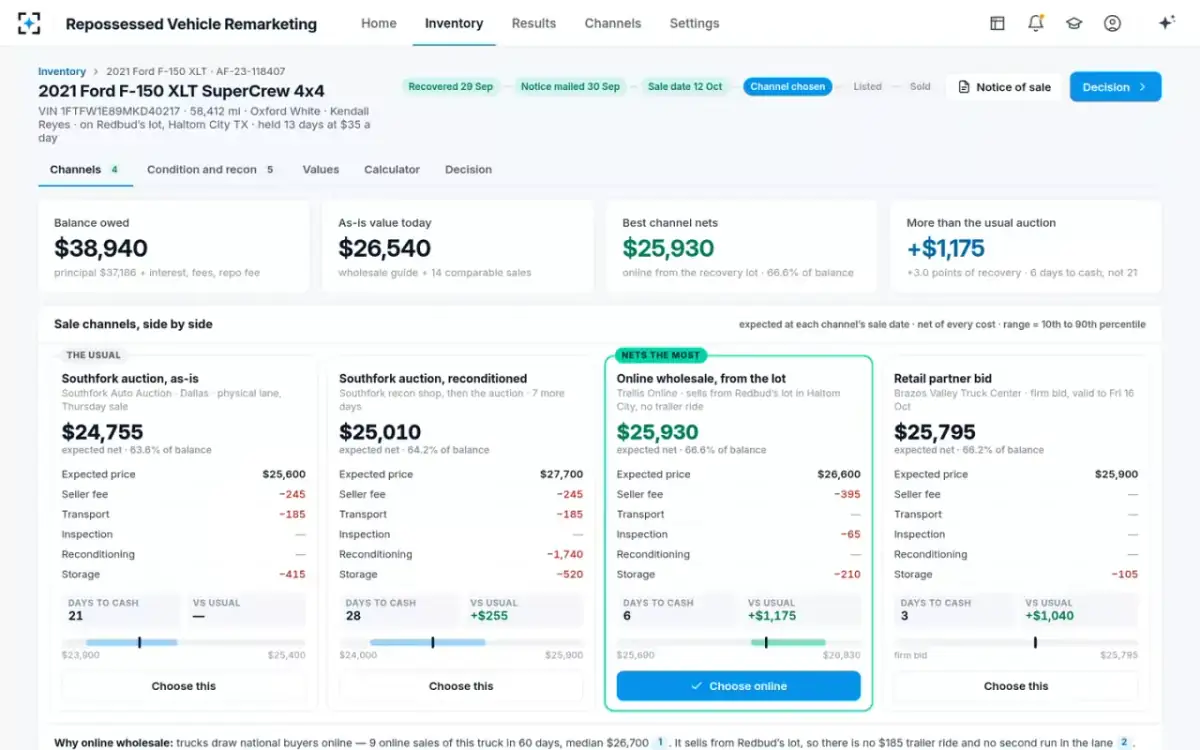Click the $25,010 expected net
This screenshot has width=1200, height=750.
pyautogui.click(x=380, y=432)
